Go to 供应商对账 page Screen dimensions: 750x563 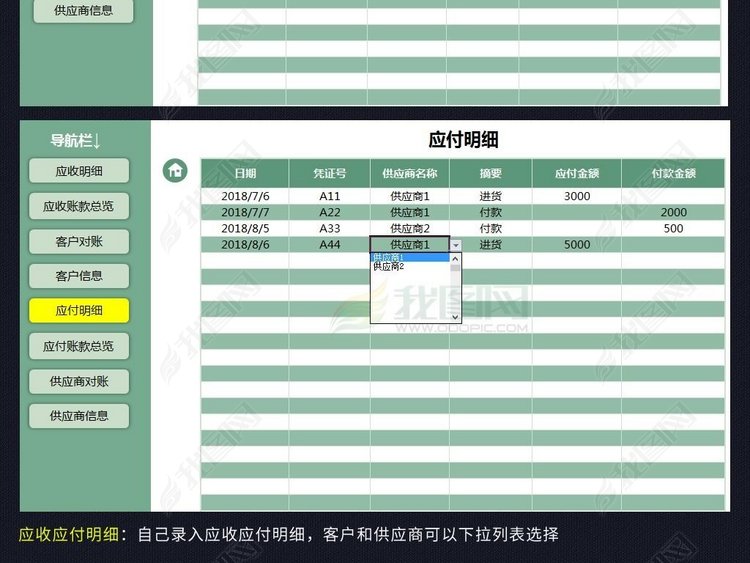pos(79,381)
